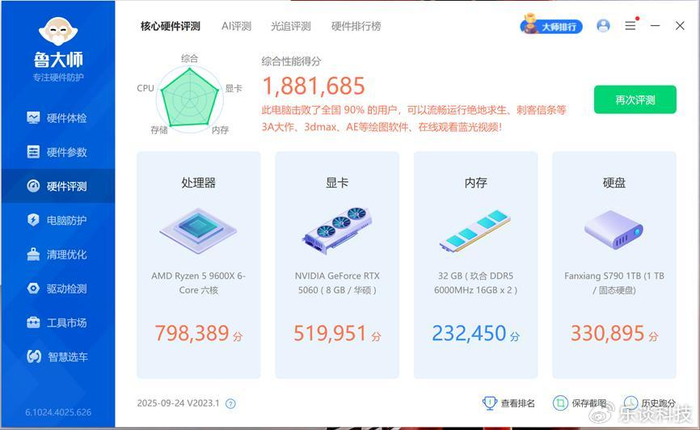Click the 硬盘 card title
This screenshot has height=430, width=700.
coord(614,183)
